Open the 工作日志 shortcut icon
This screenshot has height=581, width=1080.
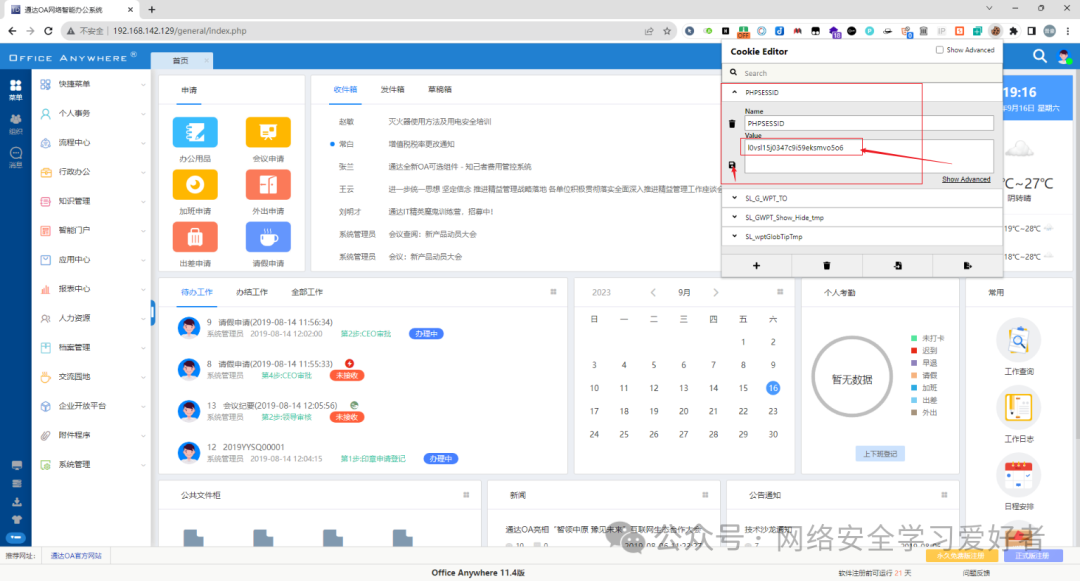tap(1019, 408)
